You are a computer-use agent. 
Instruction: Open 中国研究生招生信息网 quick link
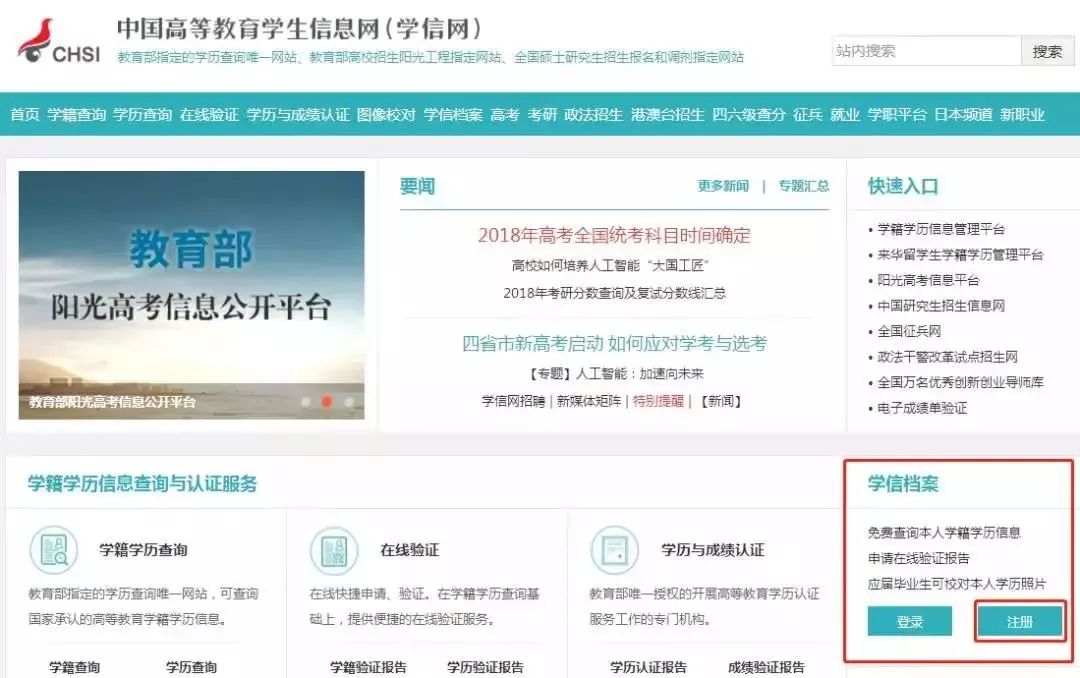point(941,306)
